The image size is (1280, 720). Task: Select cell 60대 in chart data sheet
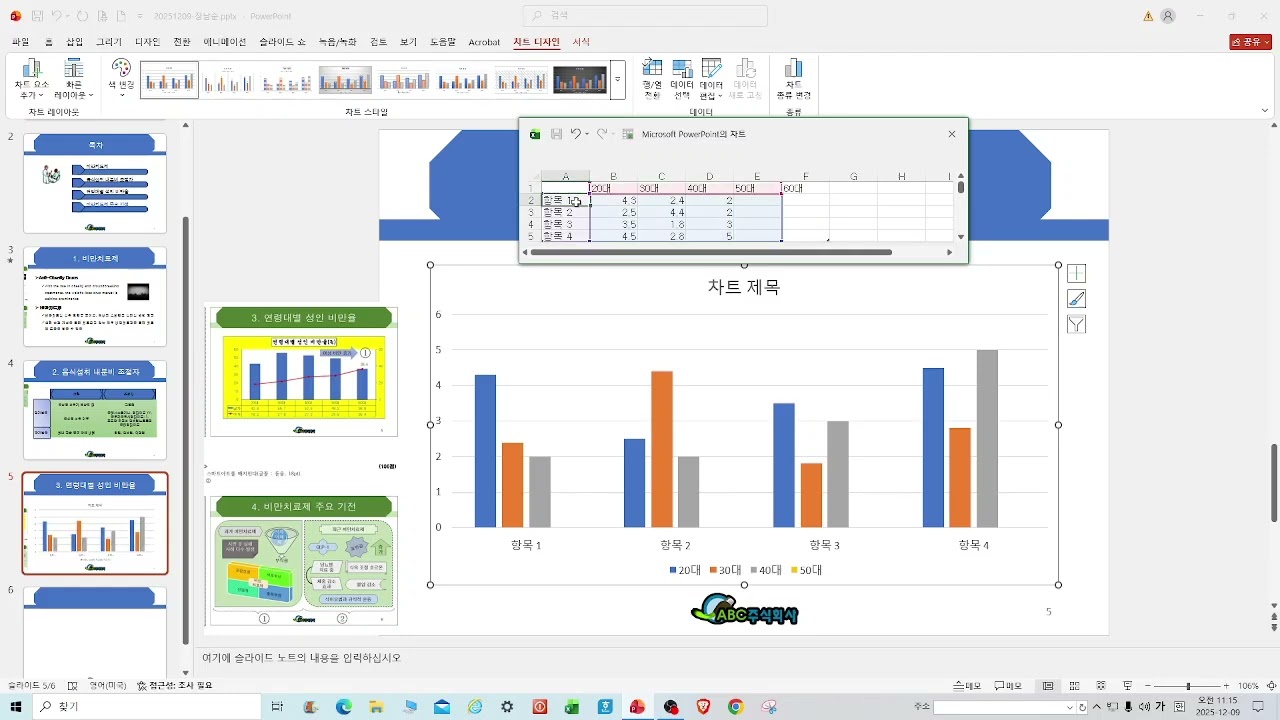pos(806,188)
